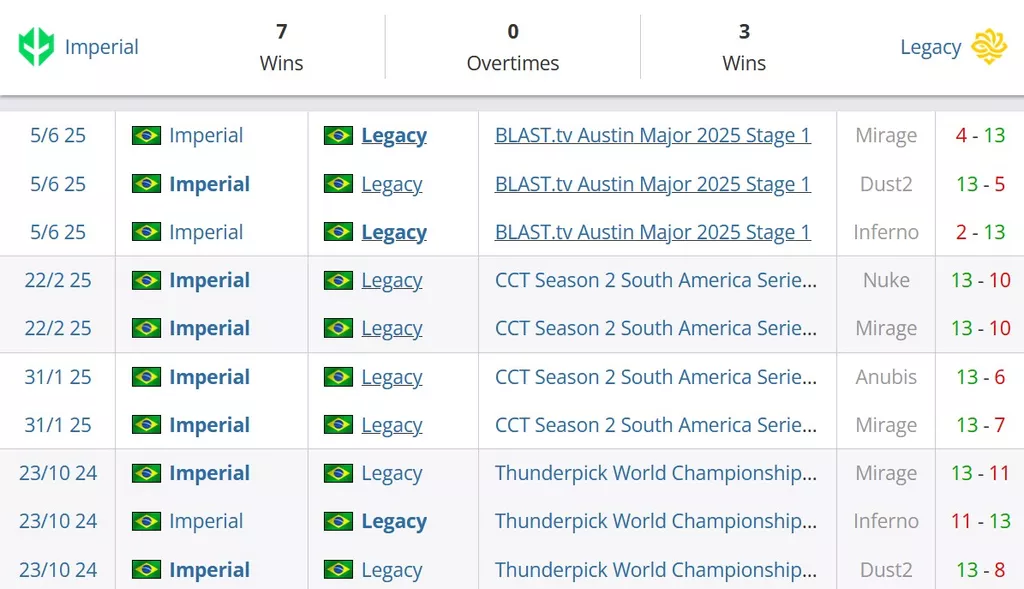Click the green Imperial team logo
The height and width of the screenshot is (589, 1024).
pos(36,46)
